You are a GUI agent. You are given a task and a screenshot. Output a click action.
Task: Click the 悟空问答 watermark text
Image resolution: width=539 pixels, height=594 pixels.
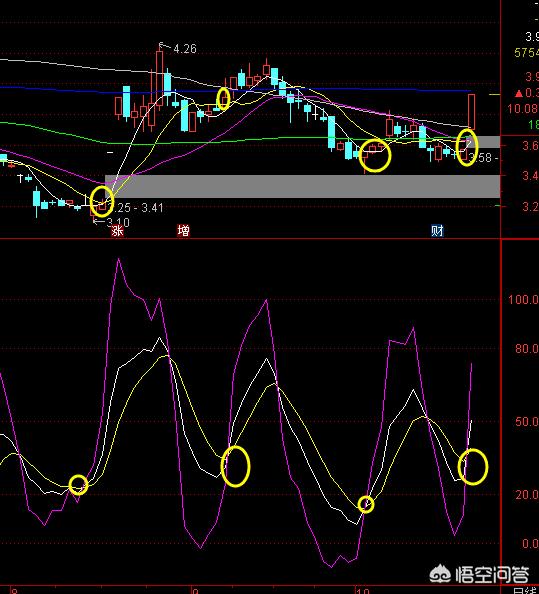pos(492,575)
